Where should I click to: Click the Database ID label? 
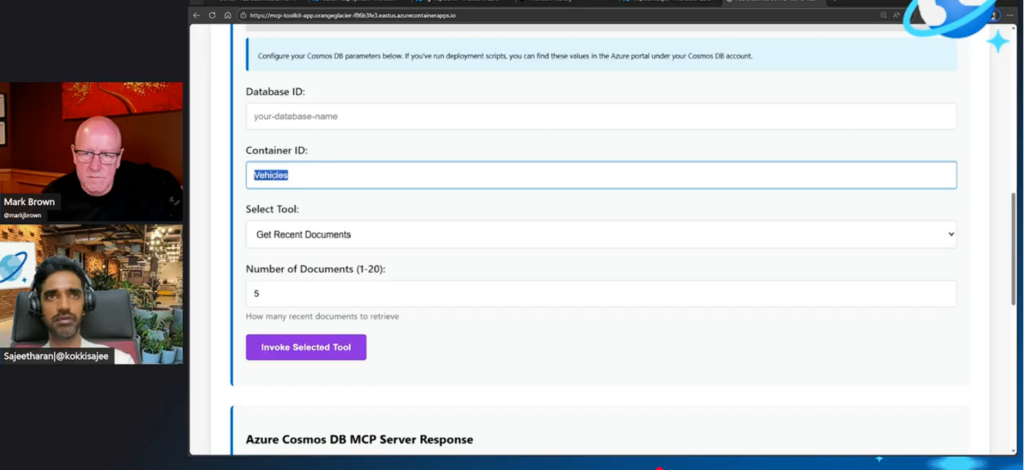[275, 91]
